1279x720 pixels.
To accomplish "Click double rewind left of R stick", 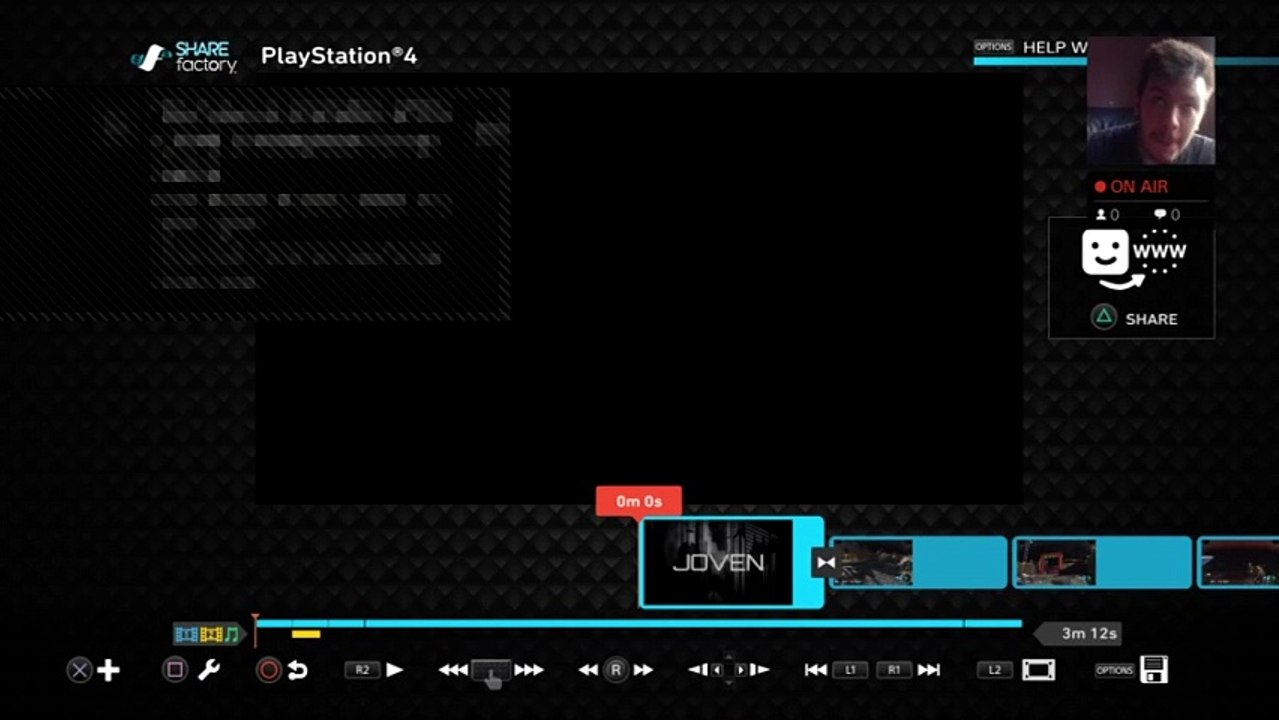I will pyautogui.click(x=588, y=670).
